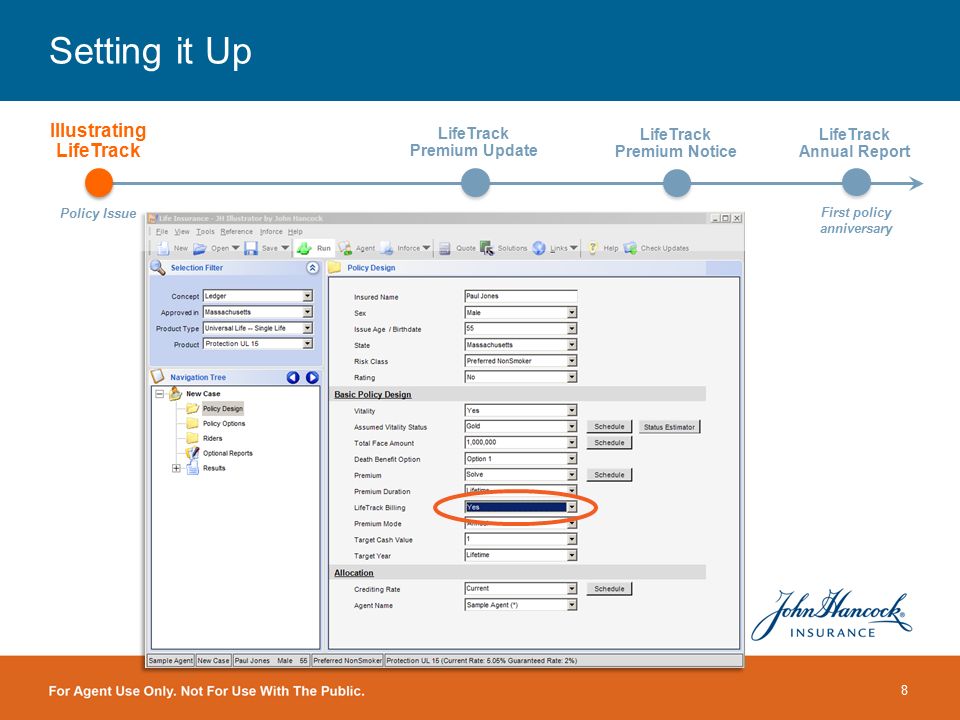Select the Results node in tree
The width and height of the screenshot is (960, 720).
(214, 468)
